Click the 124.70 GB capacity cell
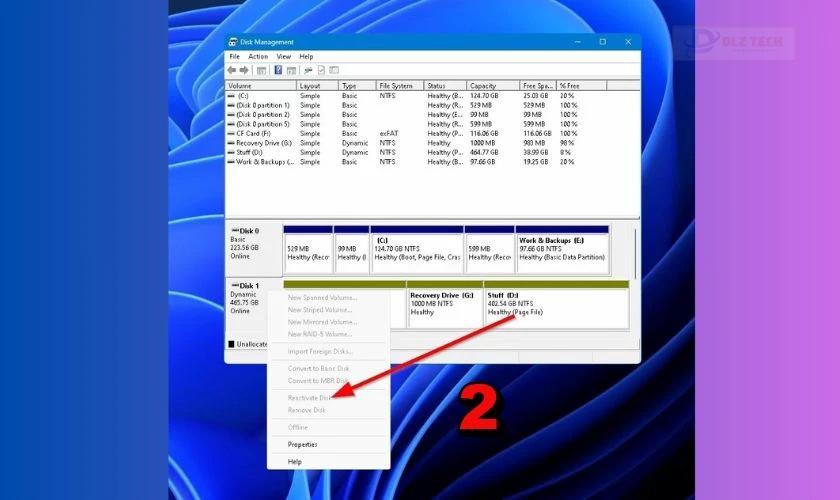840x500 pixels. tap(484, 96)
